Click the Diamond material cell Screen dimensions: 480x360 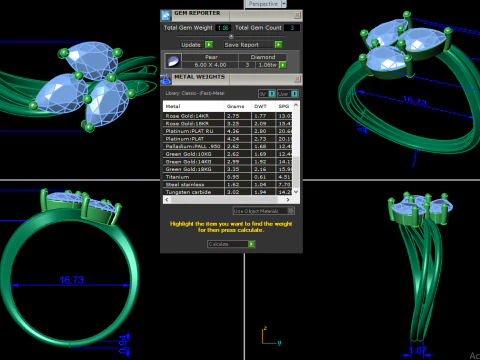click(263, 57)
